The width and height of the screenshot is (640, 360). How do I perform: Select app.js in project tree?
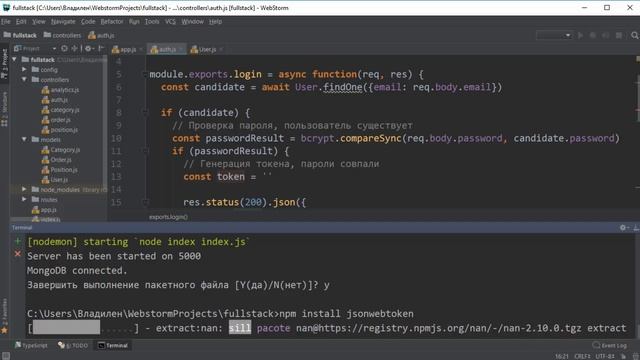coord(44,210)
